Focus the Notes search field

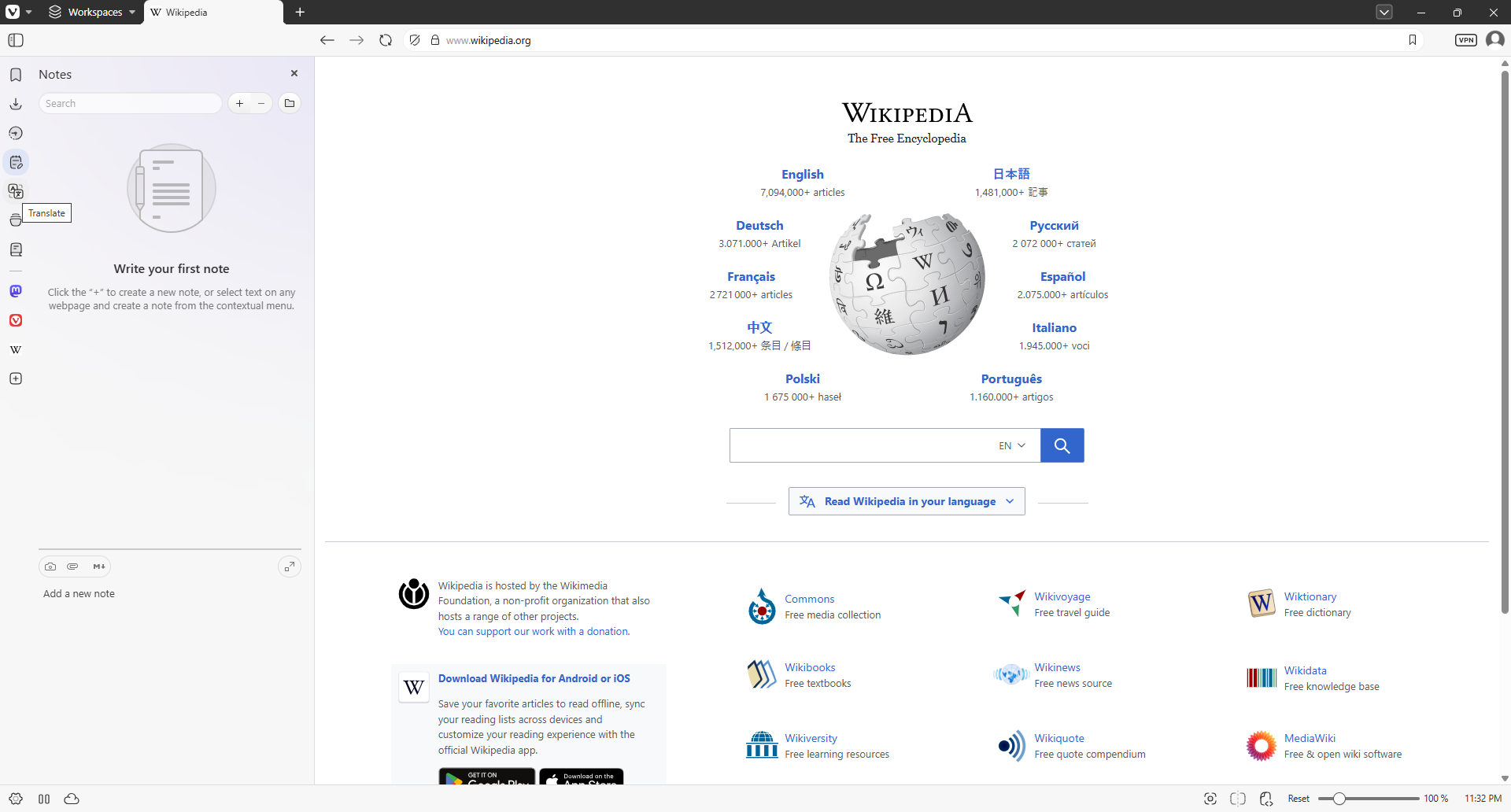click(130, 103)
